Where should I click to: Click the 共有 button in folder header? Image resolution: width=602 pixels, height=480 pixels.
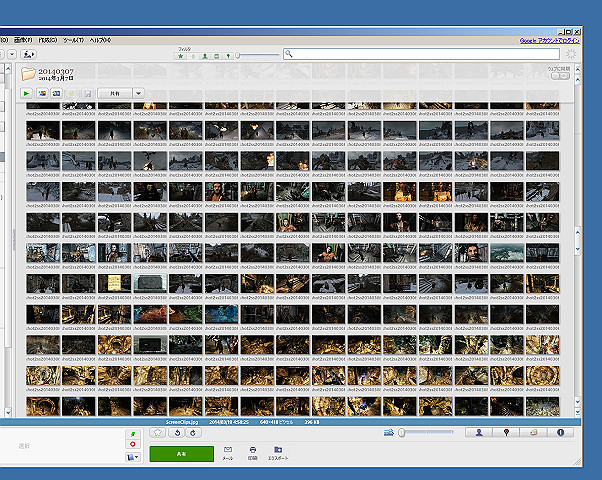coord(115,93)
